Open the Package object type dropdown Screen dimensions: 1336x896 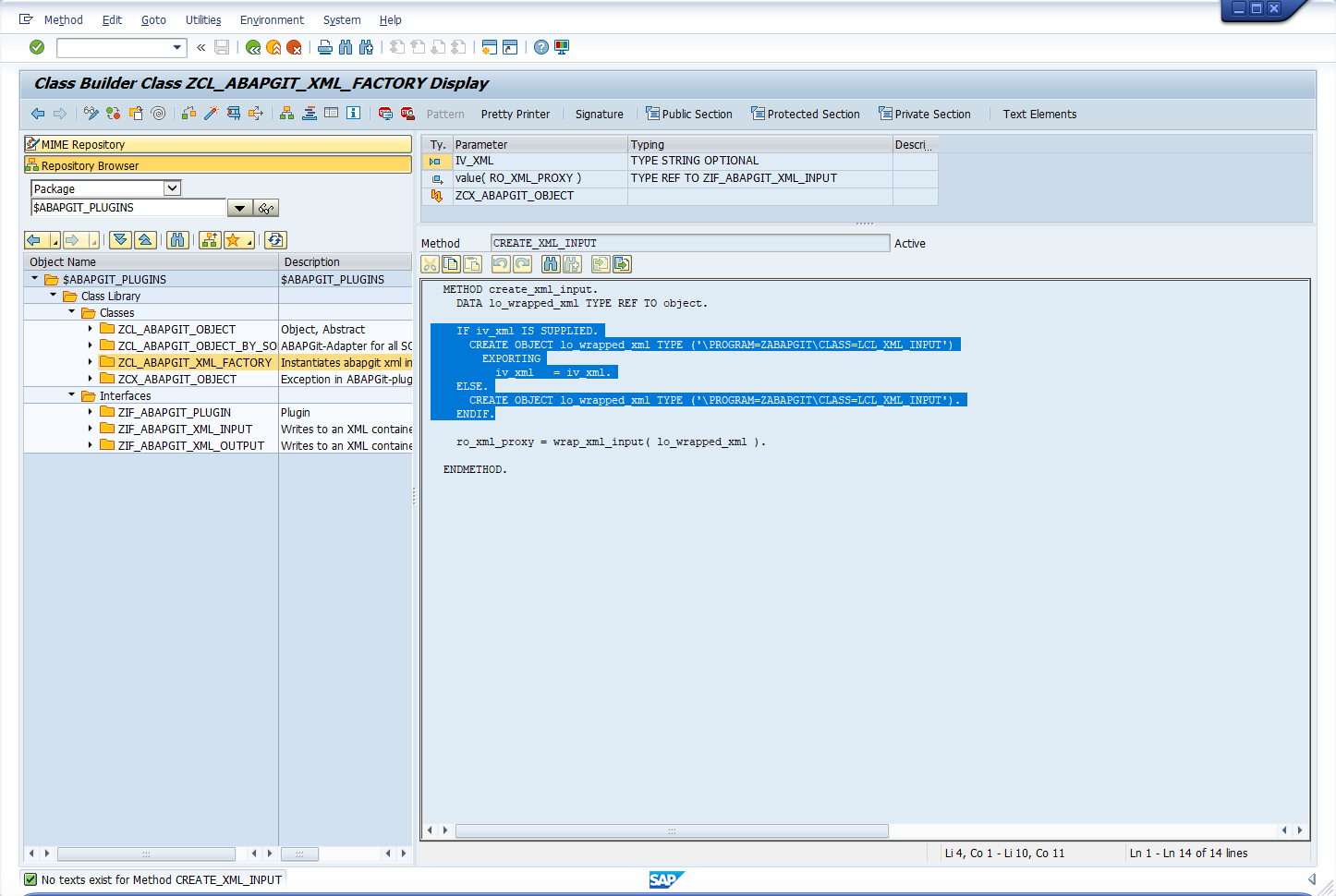point(172,188)
